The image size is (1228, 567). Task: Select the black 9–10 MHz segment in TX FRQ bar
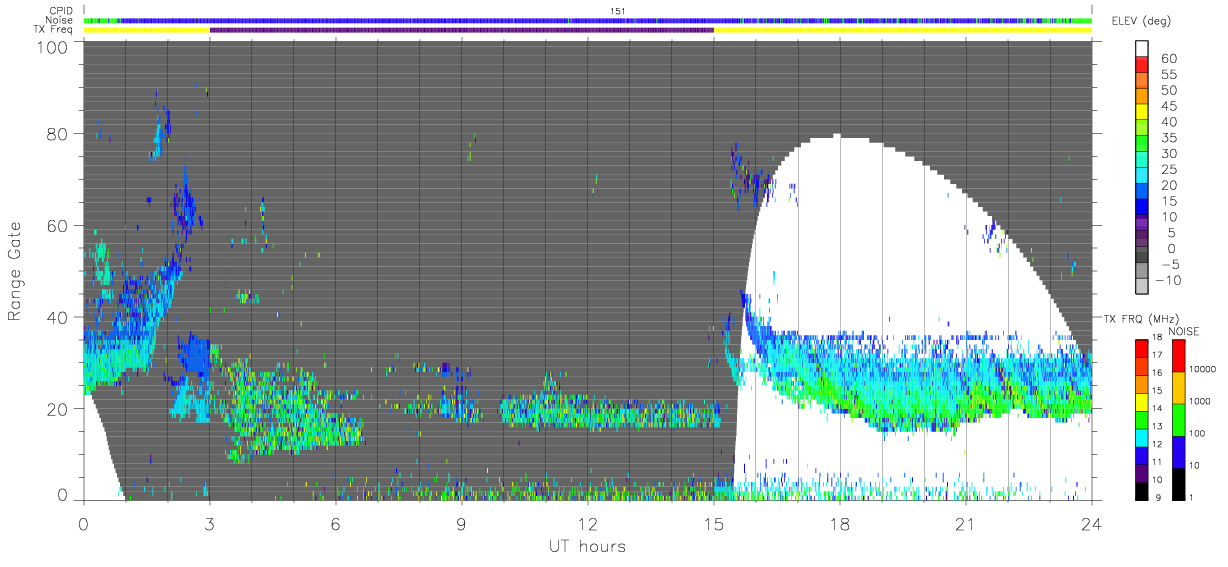click(x=1142, y=491)
